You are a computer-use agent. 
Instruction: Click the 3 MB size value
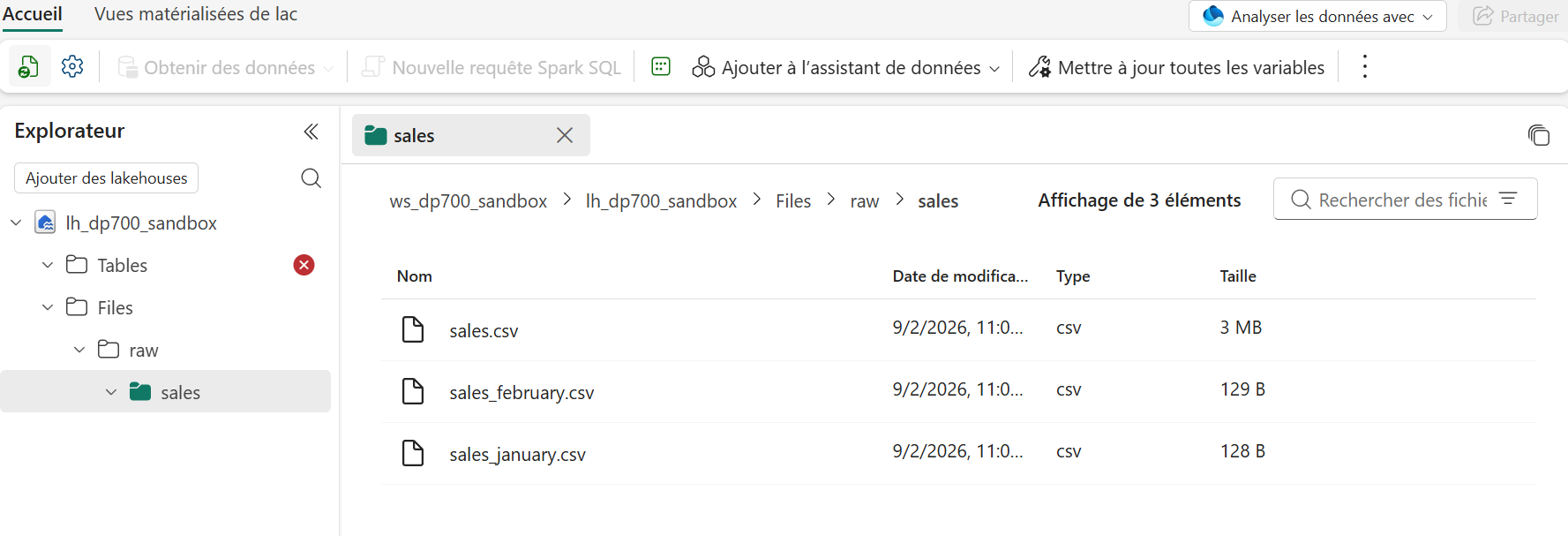[x=1241, y=328]
